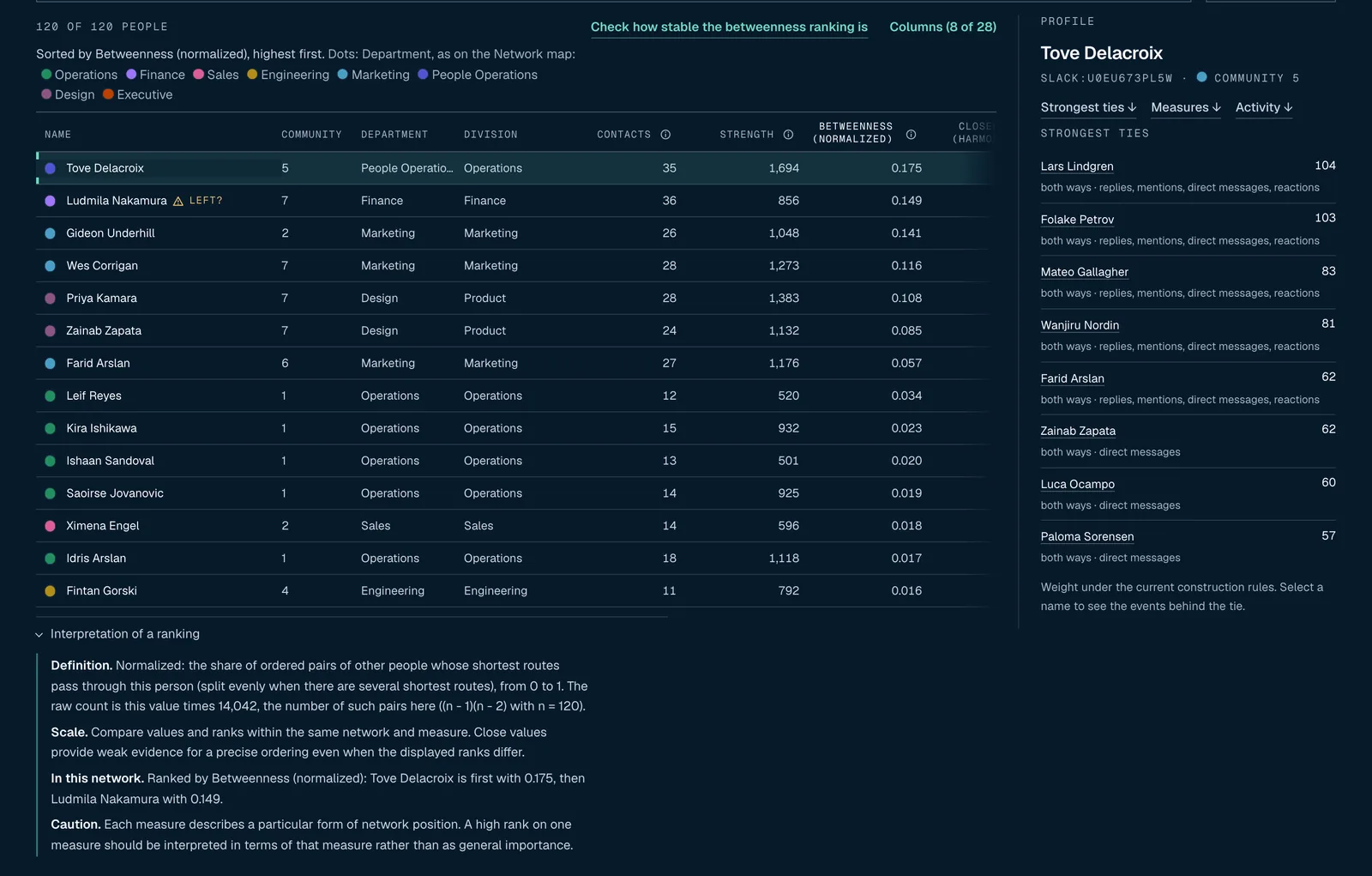Open Farid Arslan link in strongest ties

(1072, 378)
